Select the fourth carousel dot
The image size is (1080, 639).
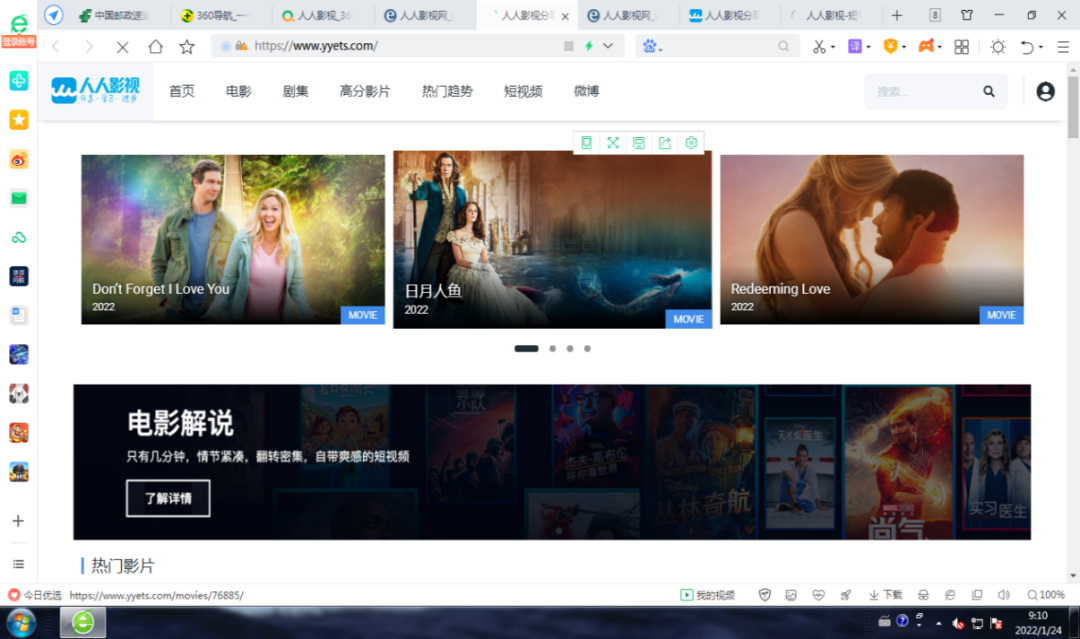[587, 348]
